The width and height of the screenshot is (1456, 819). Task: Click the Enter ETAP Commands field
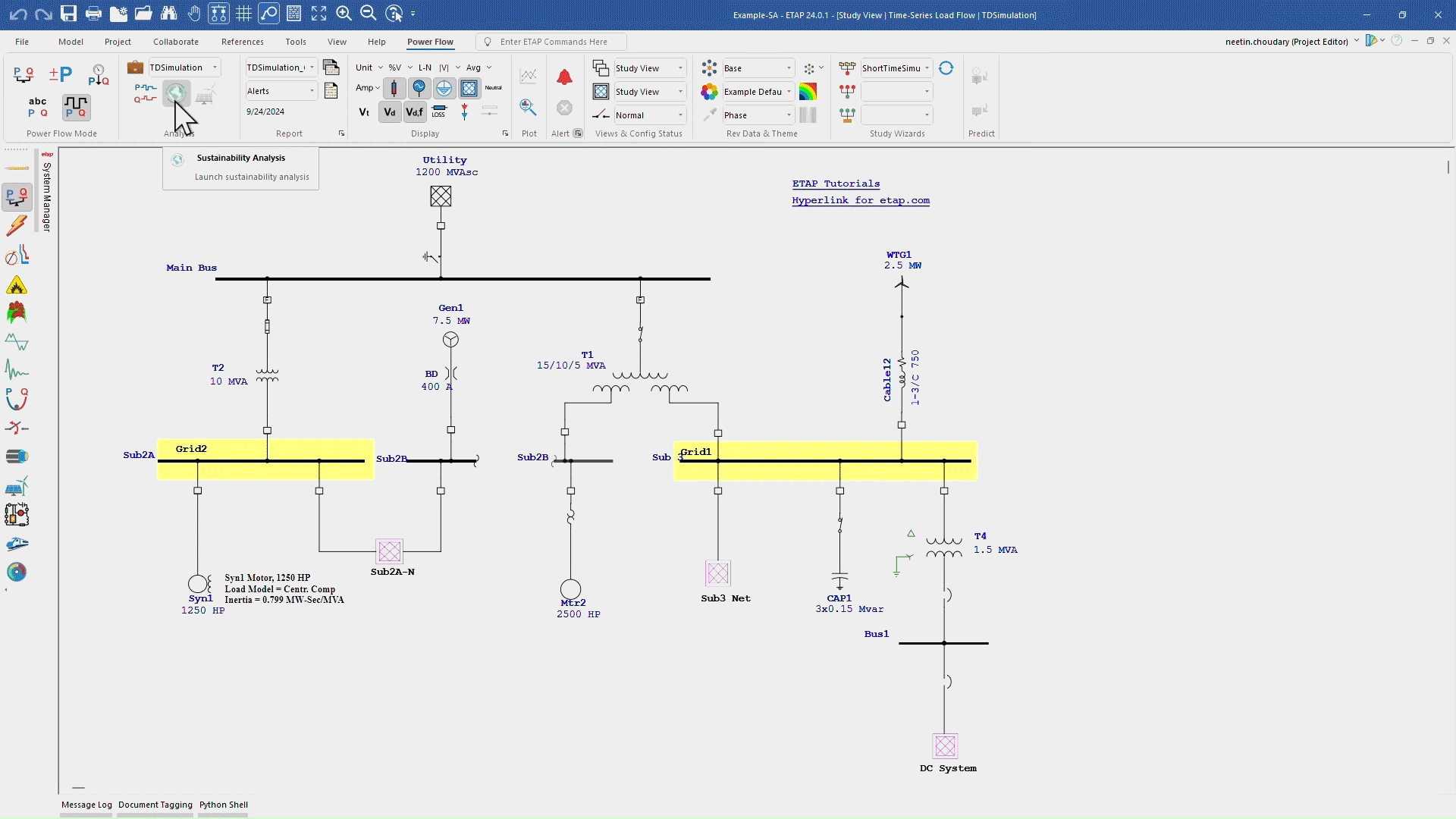(554, 42)
